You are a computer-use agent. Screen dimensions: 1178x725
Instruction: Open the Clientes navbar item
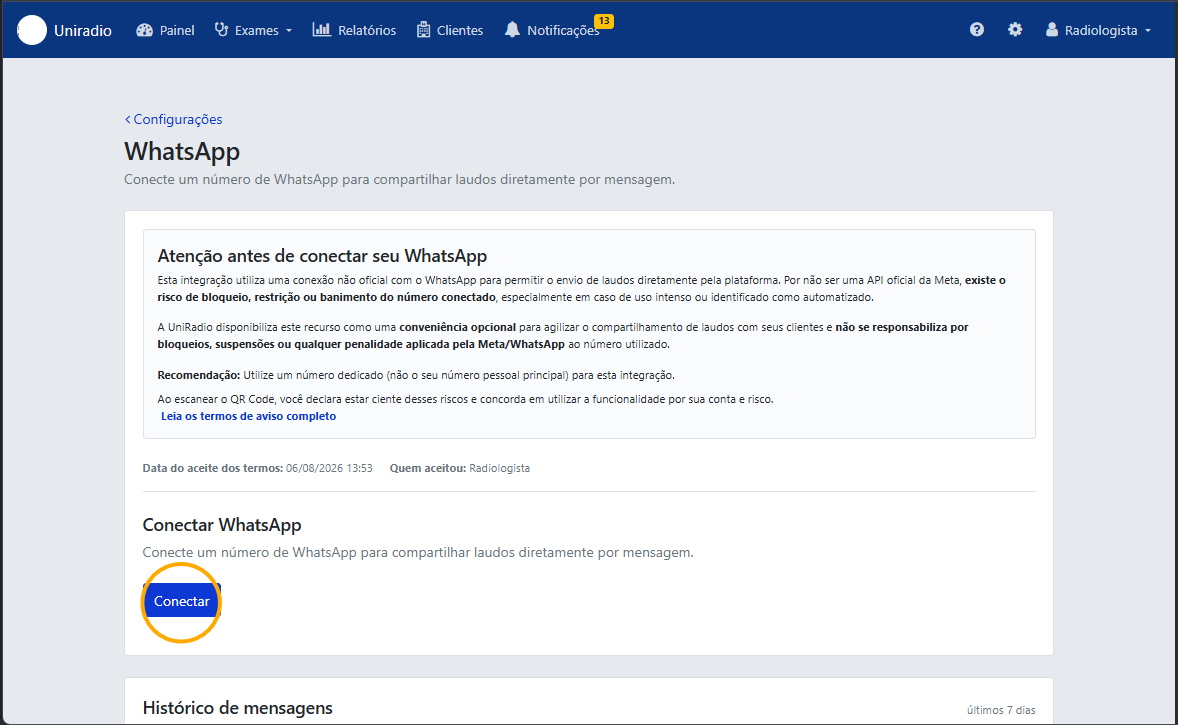tap(450, 30)
